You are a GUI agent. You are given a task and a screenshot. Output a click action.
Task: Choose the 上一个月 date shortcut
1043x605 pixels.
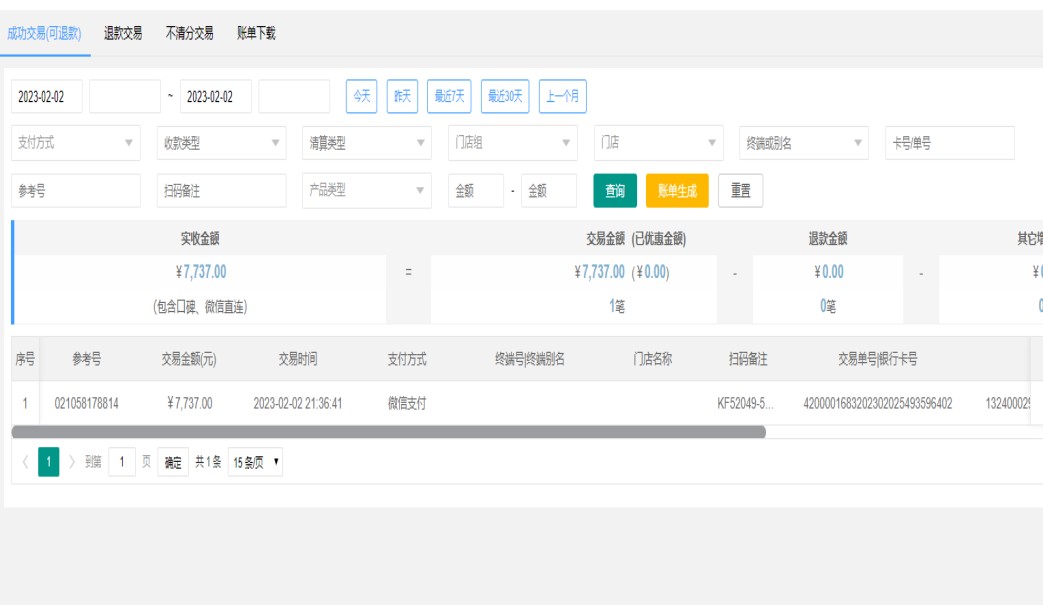pyautogui.click(x=562, y=97)
